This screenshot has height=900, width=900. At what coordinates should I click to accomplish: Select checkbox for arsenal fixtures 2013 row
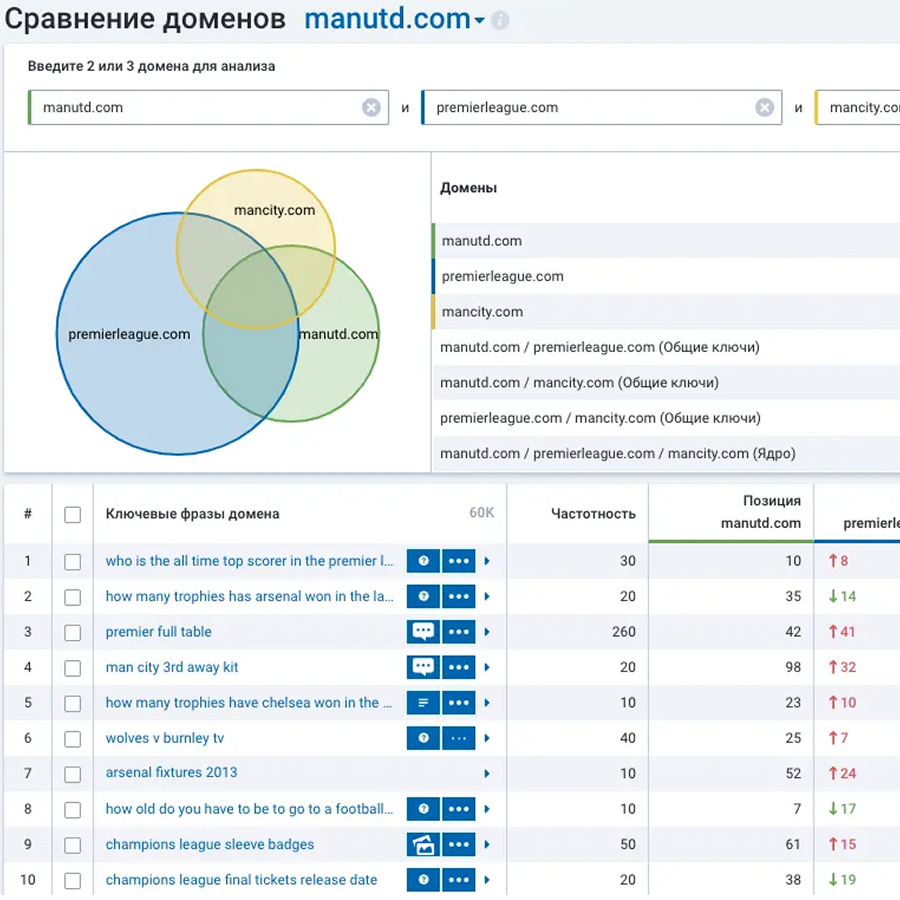[72, 774]
